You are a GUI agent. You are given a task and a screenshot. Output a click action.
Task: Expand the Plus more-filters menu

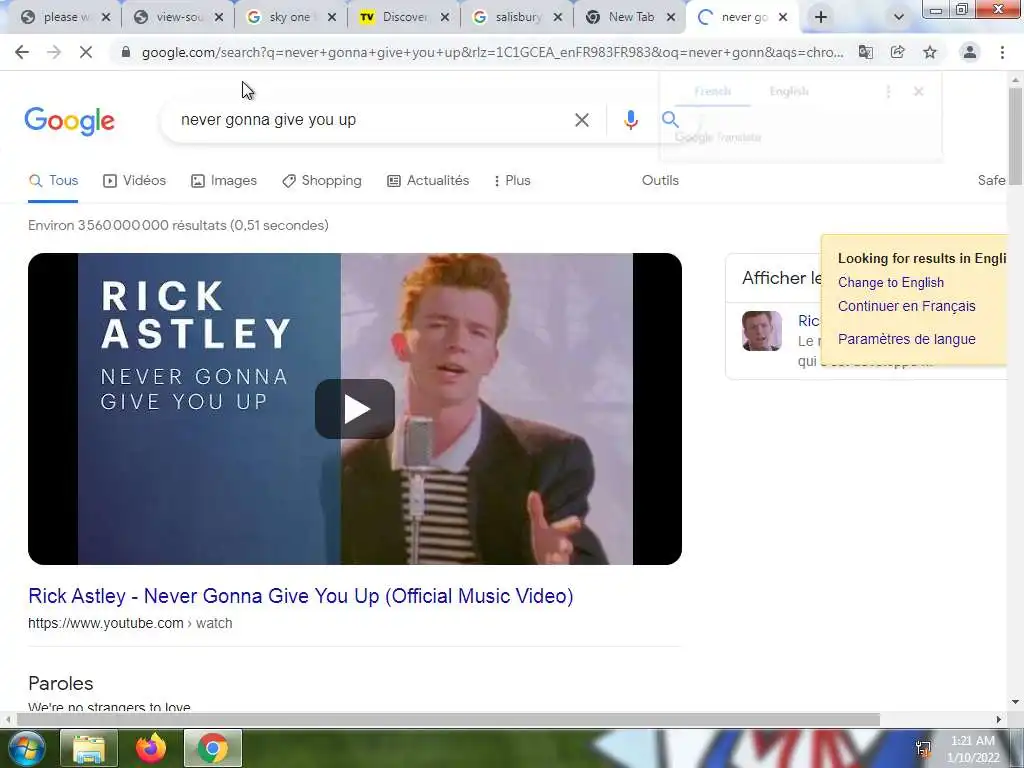(x=512, y=181)
